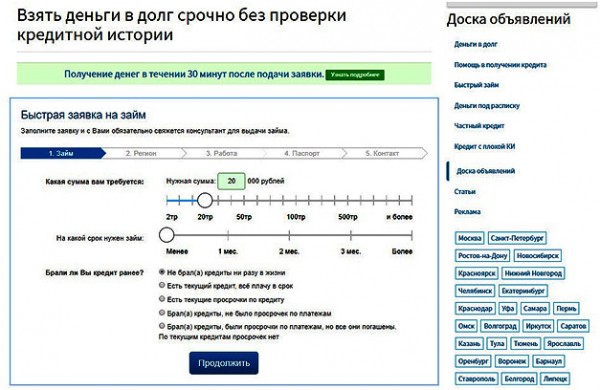Select the Иркутск city tag

pos(538,326)
